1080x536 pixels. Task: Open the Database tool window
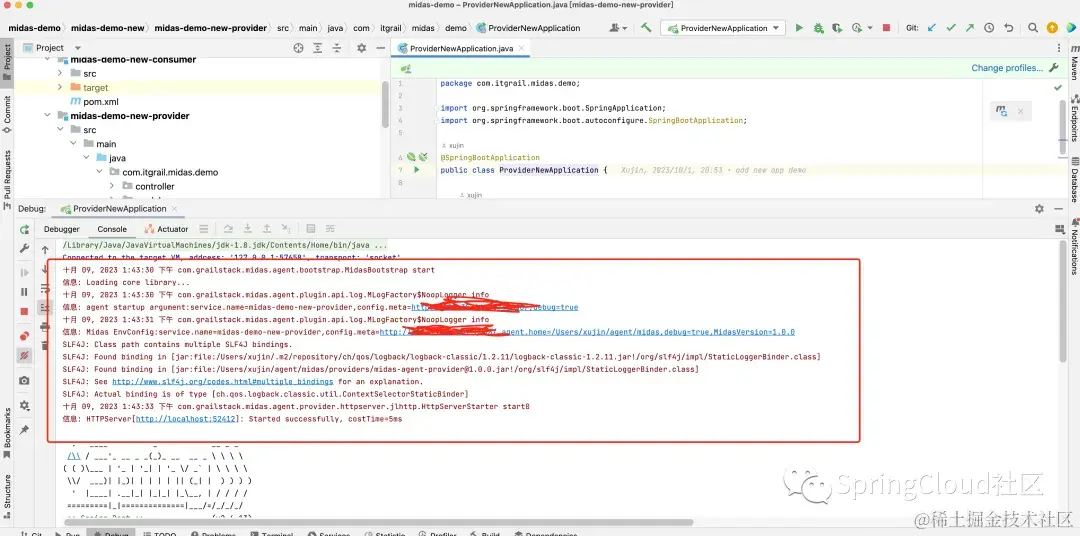[1074, 180]
